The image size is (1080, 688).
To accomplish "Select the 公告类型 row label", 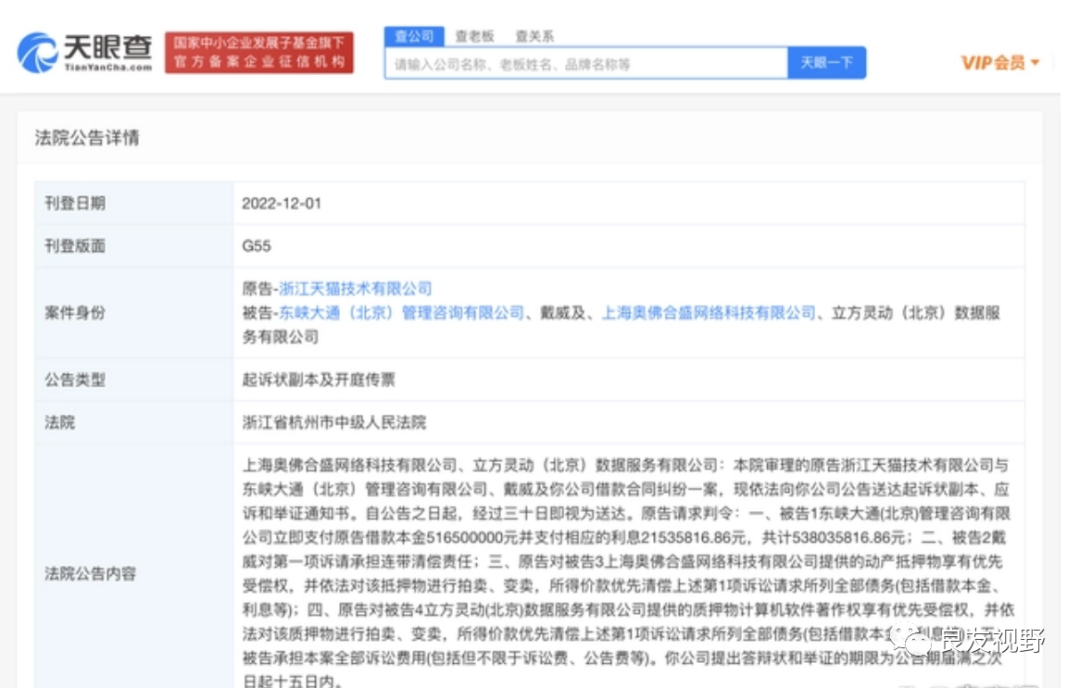I will (75, 379).
